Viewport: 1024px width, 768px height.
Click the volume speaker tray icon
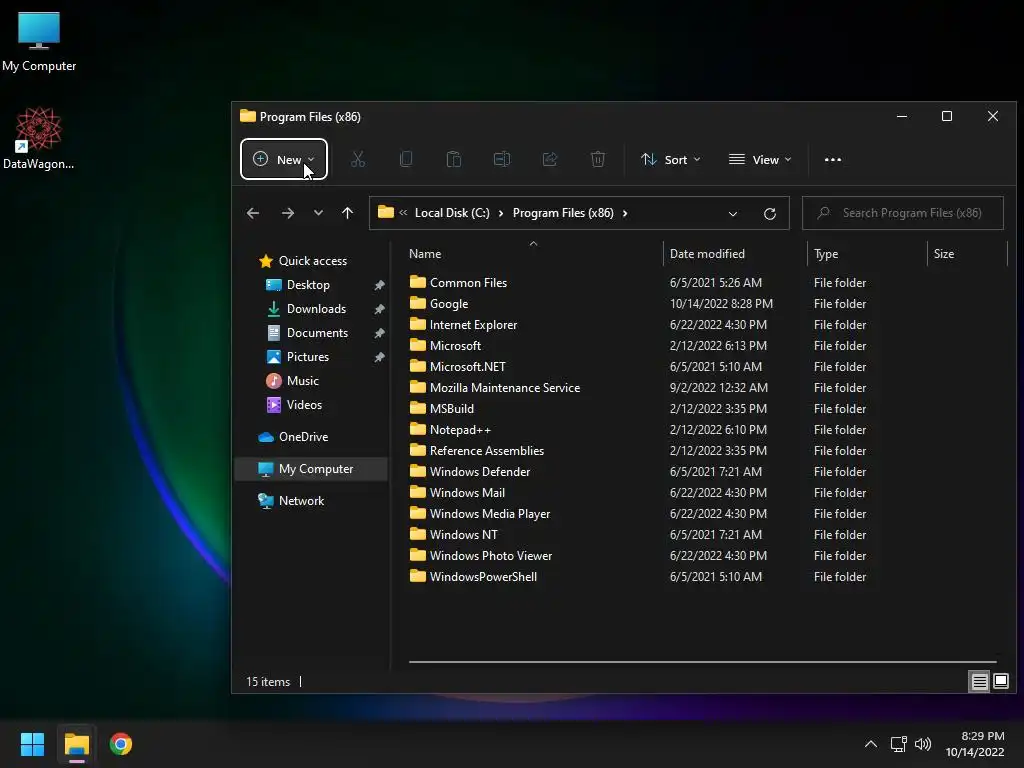(923, 744)
